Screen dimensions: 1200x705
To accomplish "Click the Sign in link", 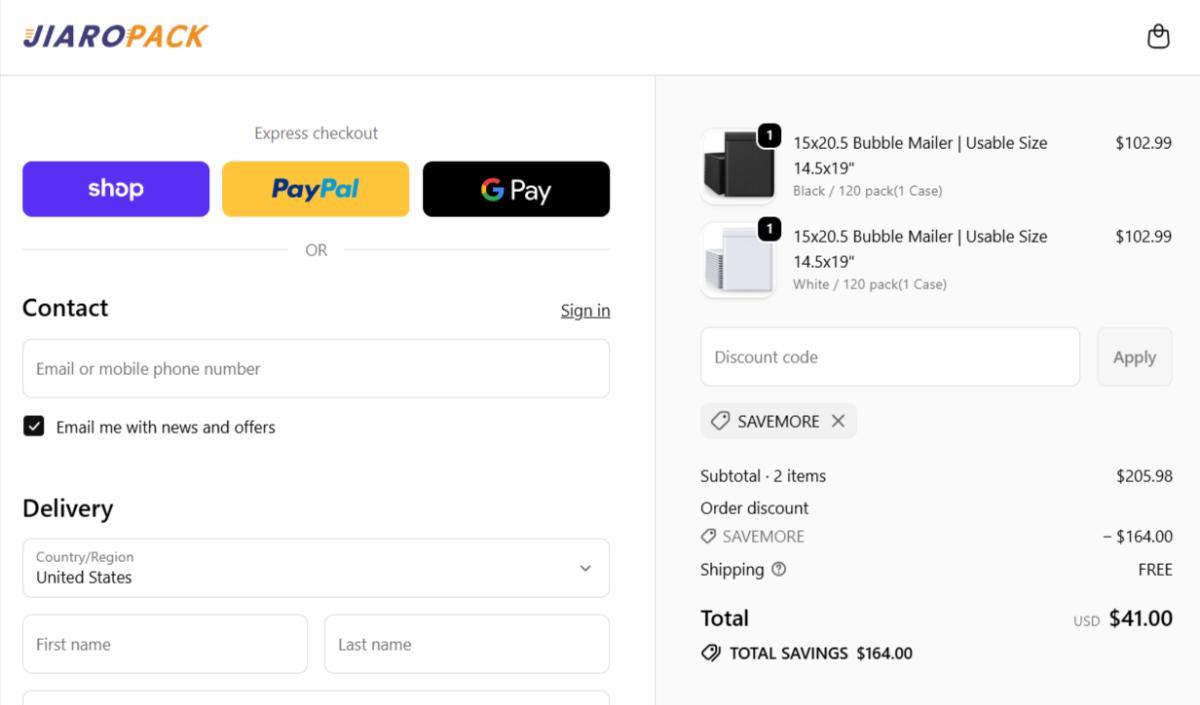I will coord(585,310).
